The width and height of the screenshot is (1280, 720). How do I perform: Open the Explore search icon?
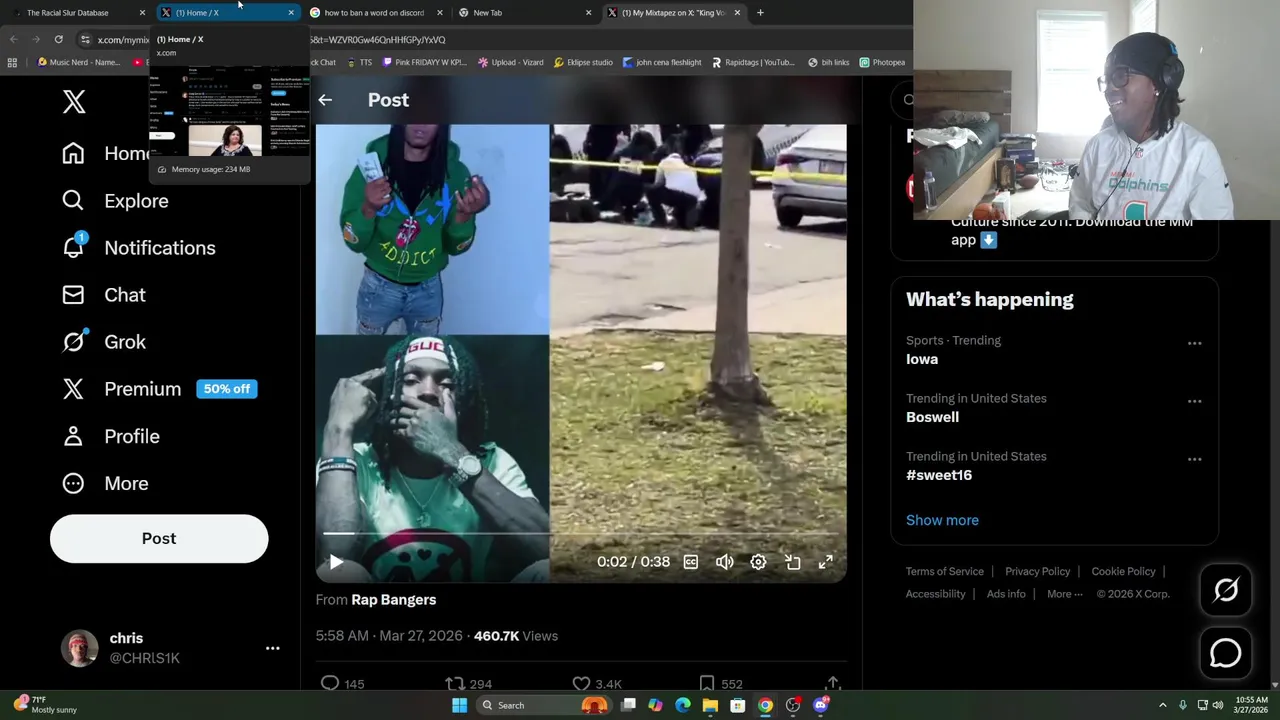pyautogui.click(x=73, y=201)
